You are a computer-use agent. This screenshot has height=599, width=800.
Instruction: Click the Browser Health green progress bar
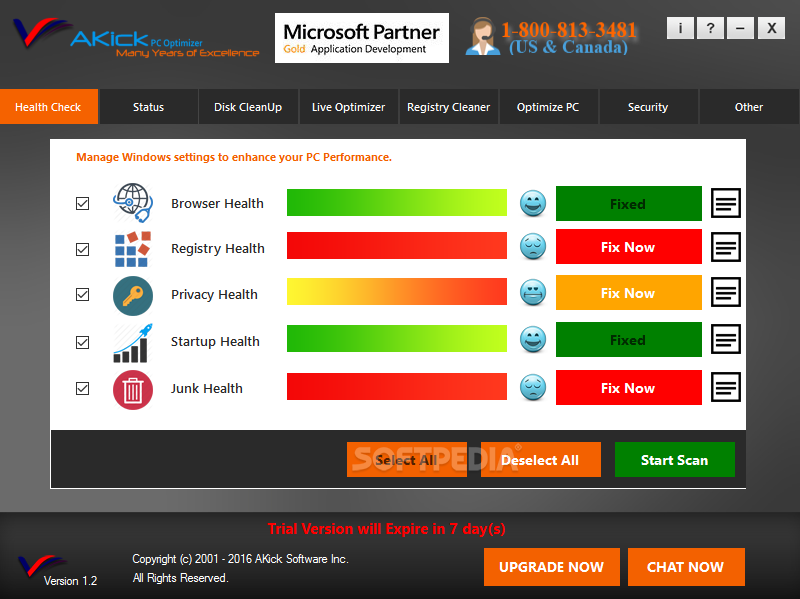click(397, 203)
